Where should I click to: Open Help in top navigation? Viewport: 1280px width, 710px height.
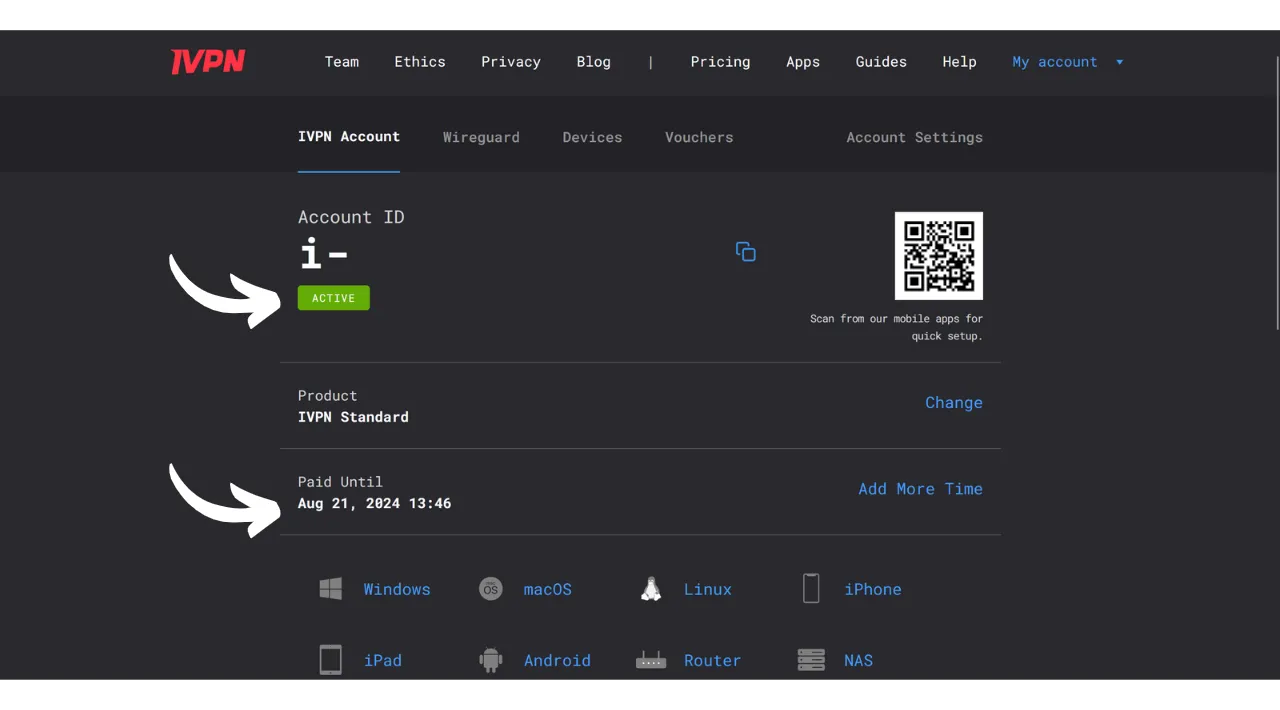pyautogui.click(x=959, y=62)
